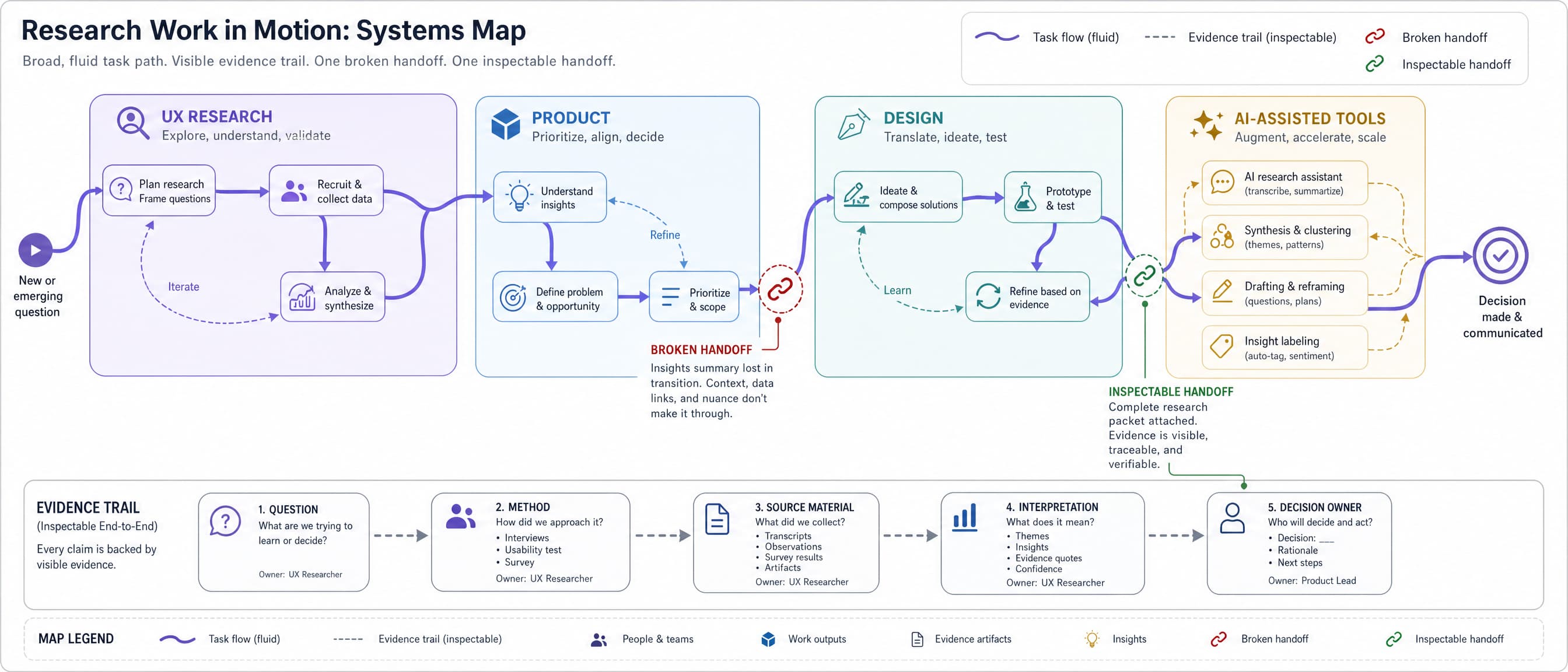This screenshot has width=1568, height=672.
Task: Click the Product cube icon in section header
Action: click(x=505, y=124)
